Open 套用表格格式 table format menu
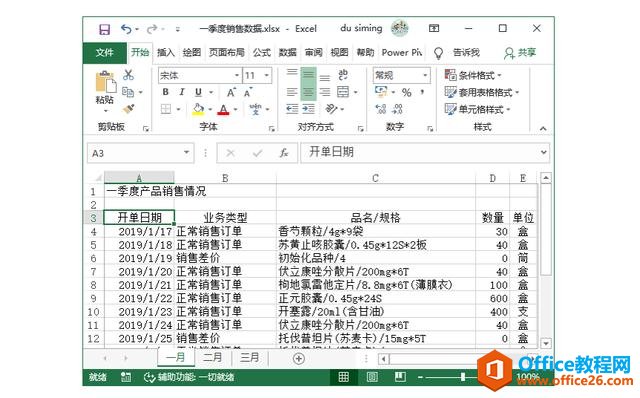This screenshot has height=398, width=640. [x=482, y=92]
